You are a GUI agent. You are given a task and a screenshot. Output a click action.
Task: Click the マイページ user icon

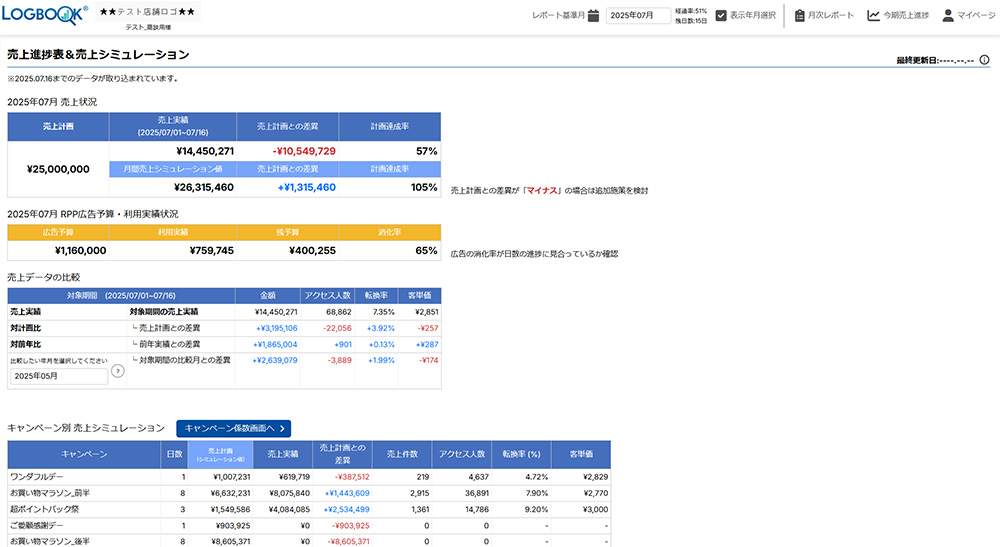[948, 15]
